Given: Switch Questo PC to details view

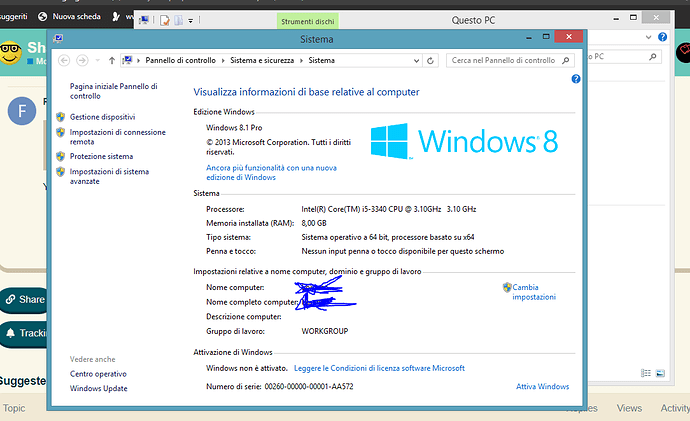Looking at the screenshot, I should [x=646, y=373].
